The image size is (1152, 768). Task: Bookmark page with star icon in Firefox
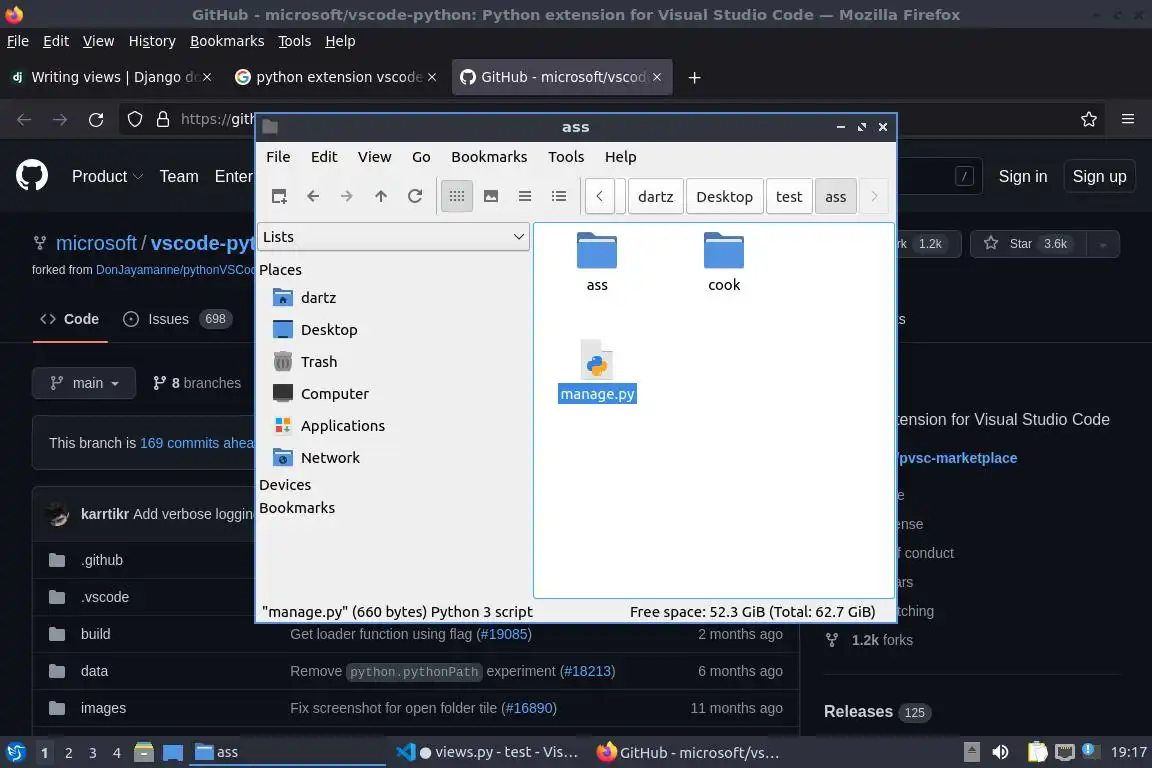tap(1089, 119)
